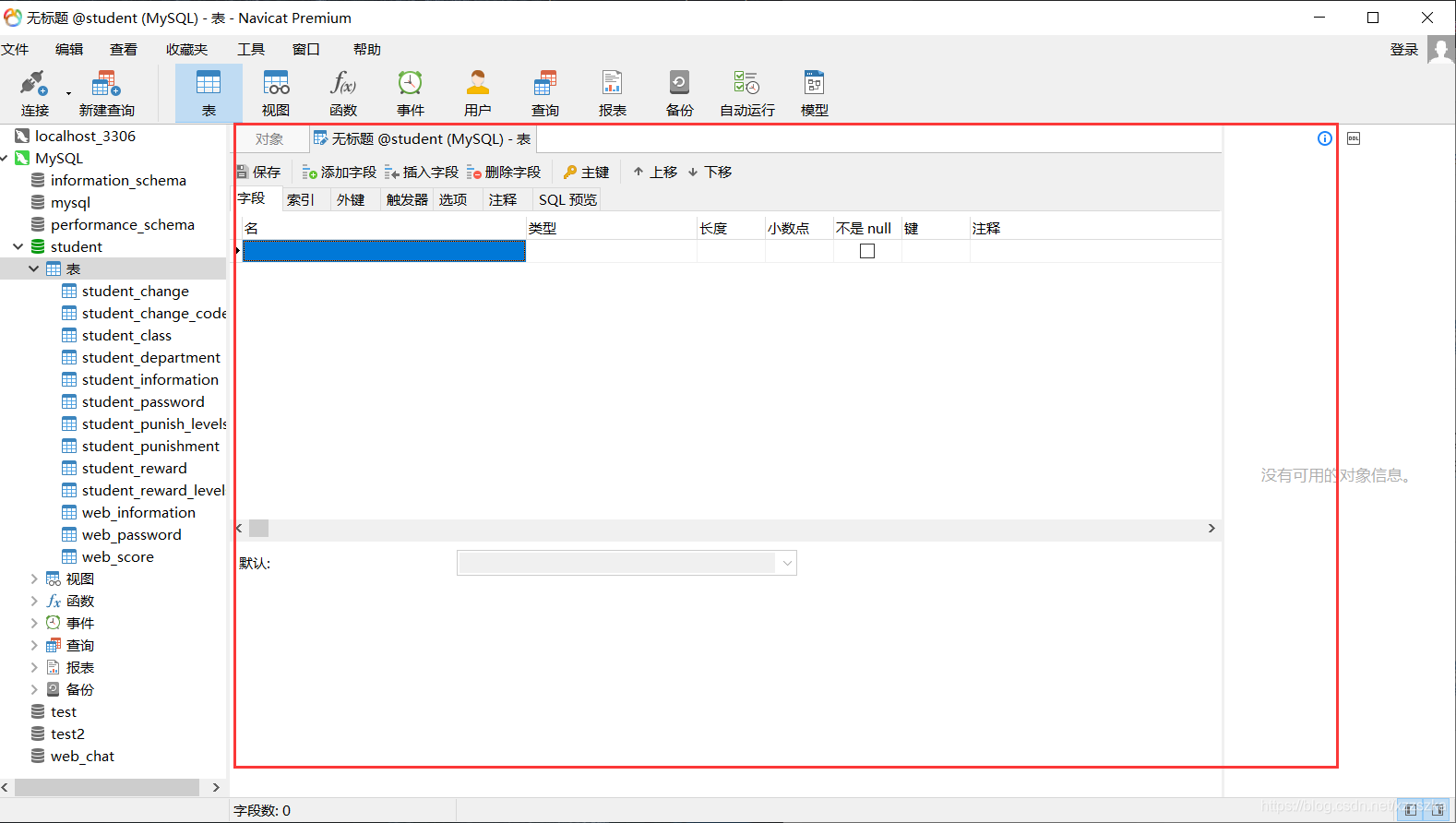
Task: Click the sidebar horizontal scrollbar thumb
Action: click(x=107, y=787)
